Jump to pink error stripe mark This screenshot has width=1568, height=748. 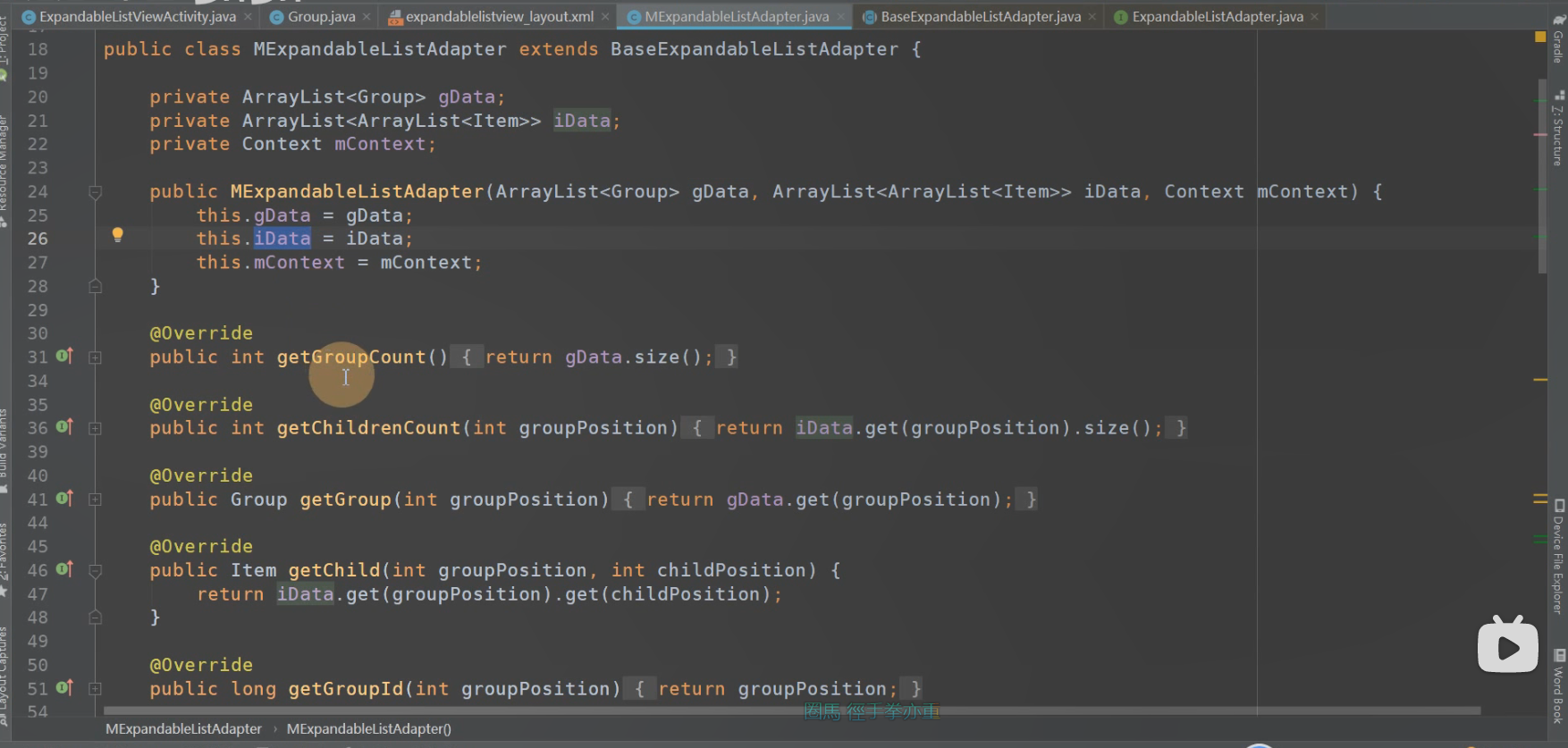[x=1540, y=135]
